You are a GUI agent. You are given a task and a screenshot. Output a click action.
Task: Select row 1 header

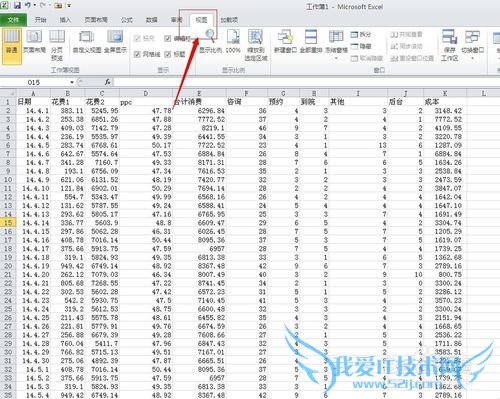pyautogui.click(x=8, y=102)
